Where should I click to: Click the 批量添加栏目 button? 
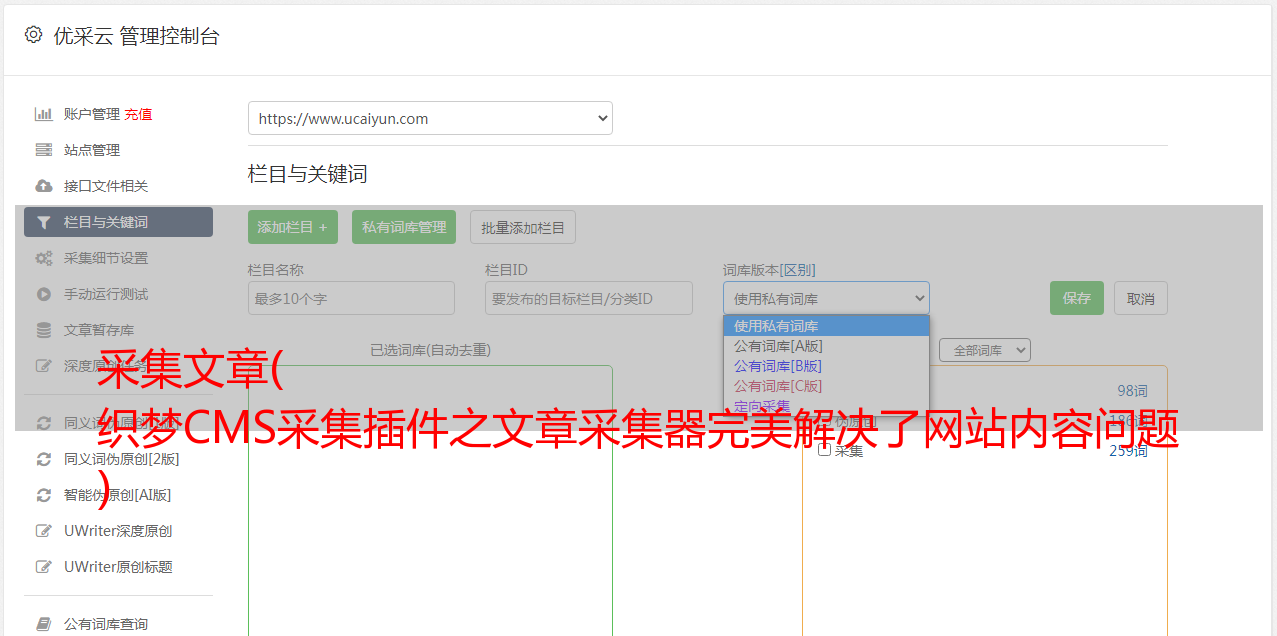tap(523, 227)
